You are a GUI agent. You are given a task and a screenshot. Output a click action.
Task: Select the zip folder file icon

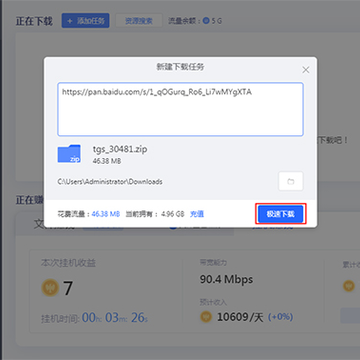[x=69, y=154]
